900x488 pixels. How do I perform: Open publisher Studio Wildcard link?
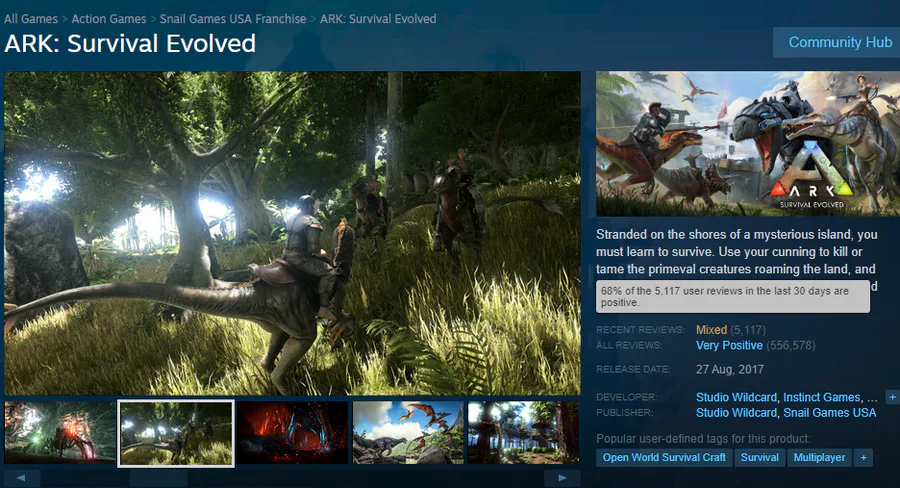pyautogui.click(x=736, y=413)
